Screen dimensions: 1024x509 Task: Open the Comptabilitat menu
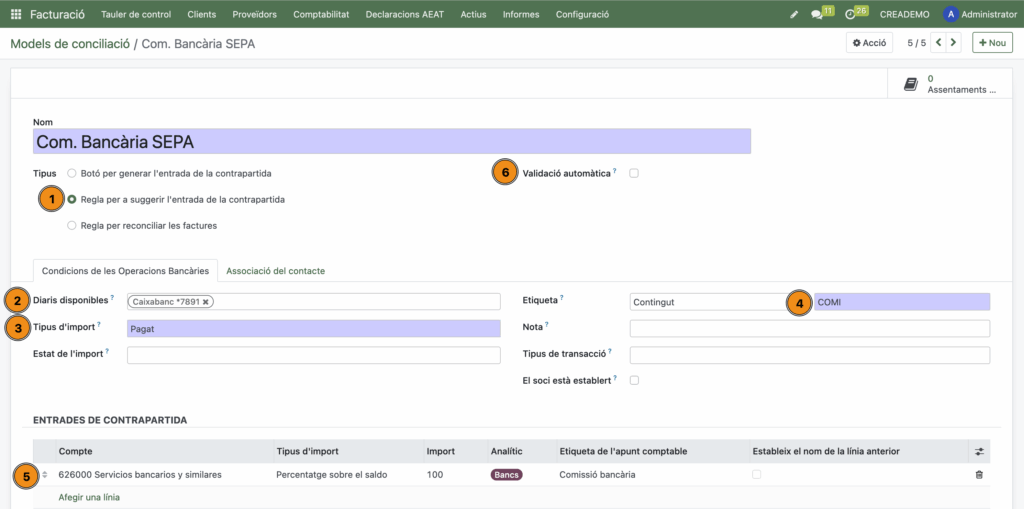(323, 14)
